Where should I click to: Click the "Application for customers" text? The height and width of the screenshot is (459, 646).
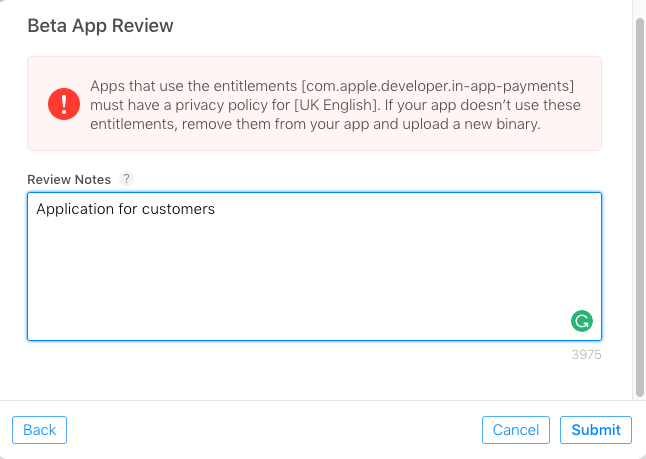coord(125,209)
